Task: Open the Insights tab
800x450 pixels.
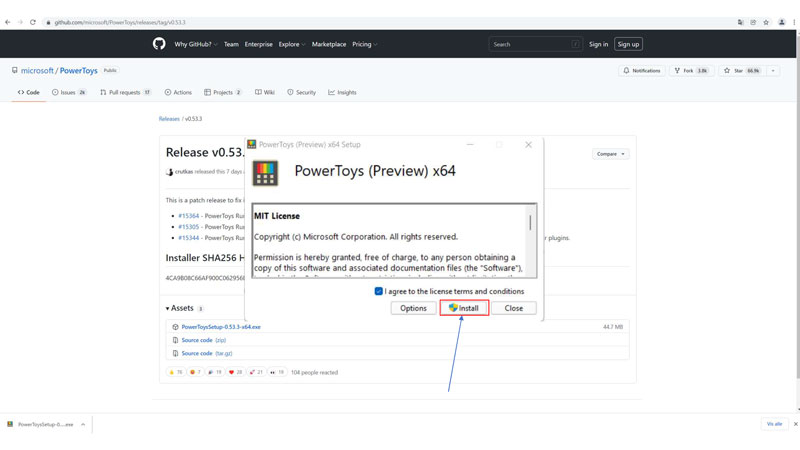Action: coord(342,92)
